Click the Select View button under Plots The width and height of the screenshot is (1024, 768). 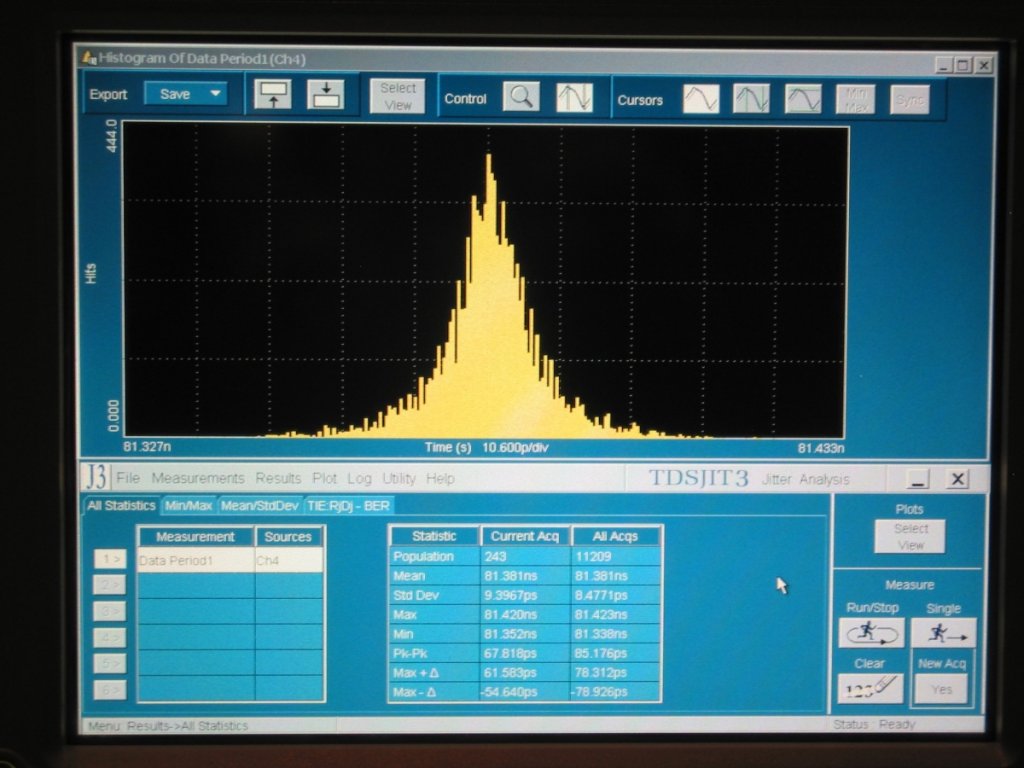[x=910, y=537]
